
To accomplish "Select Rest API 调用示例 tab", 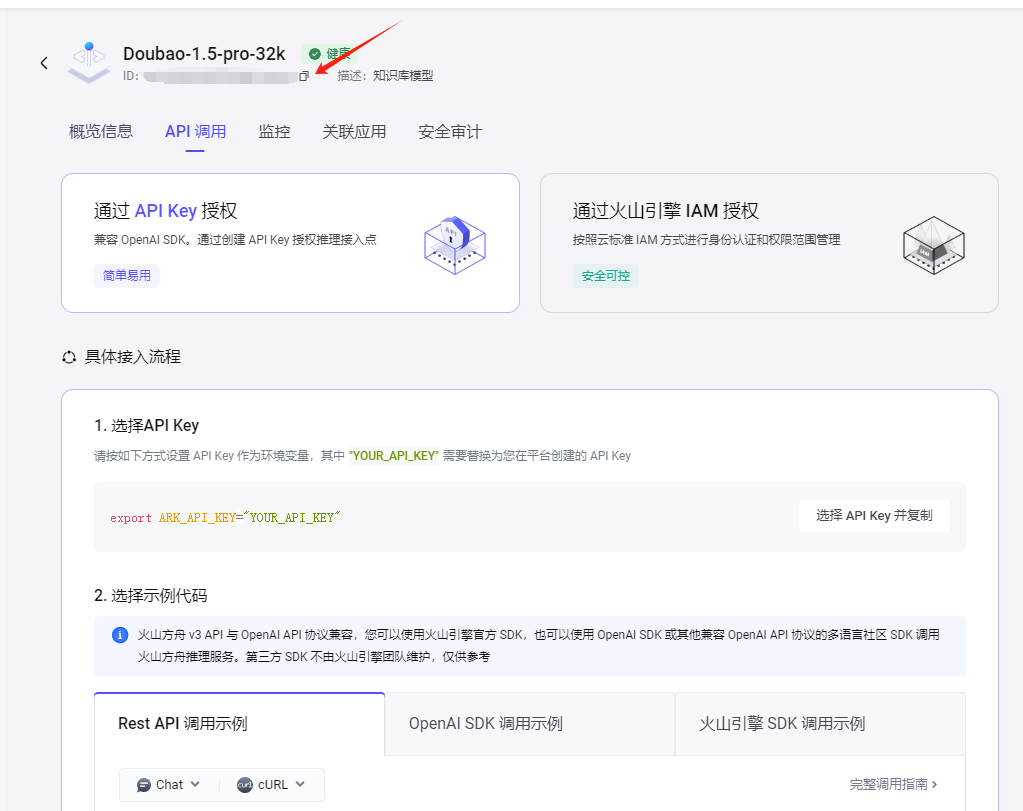I will point(239,724).
